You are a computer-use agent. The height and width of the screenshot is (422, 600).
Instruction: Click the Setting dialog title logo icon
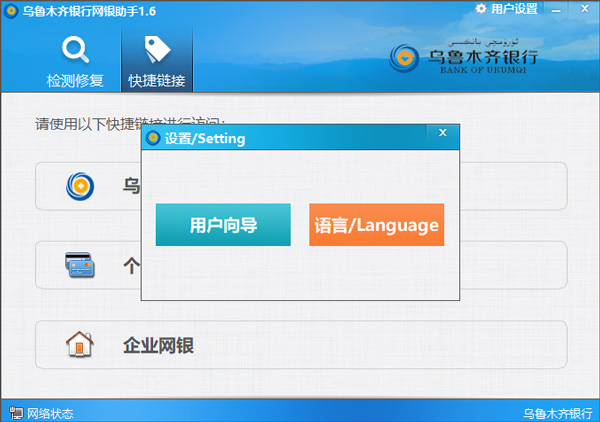tap(153, 138)
